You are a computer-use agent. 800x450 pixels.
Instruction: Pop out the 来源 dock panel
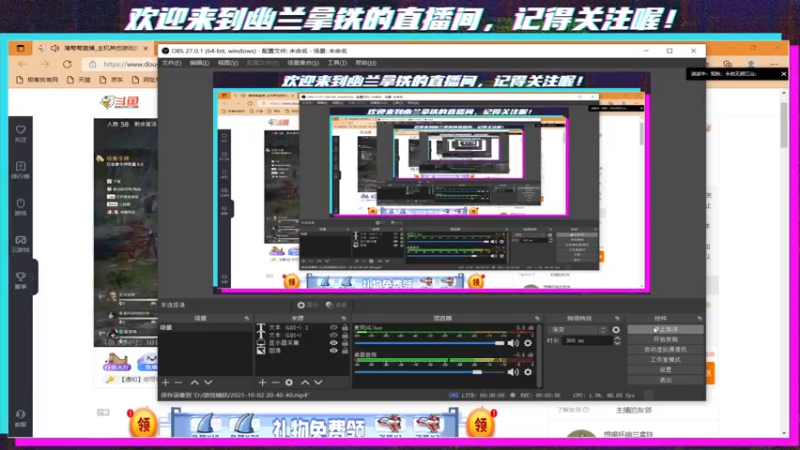pyautogui.click(x=343, y=318)
